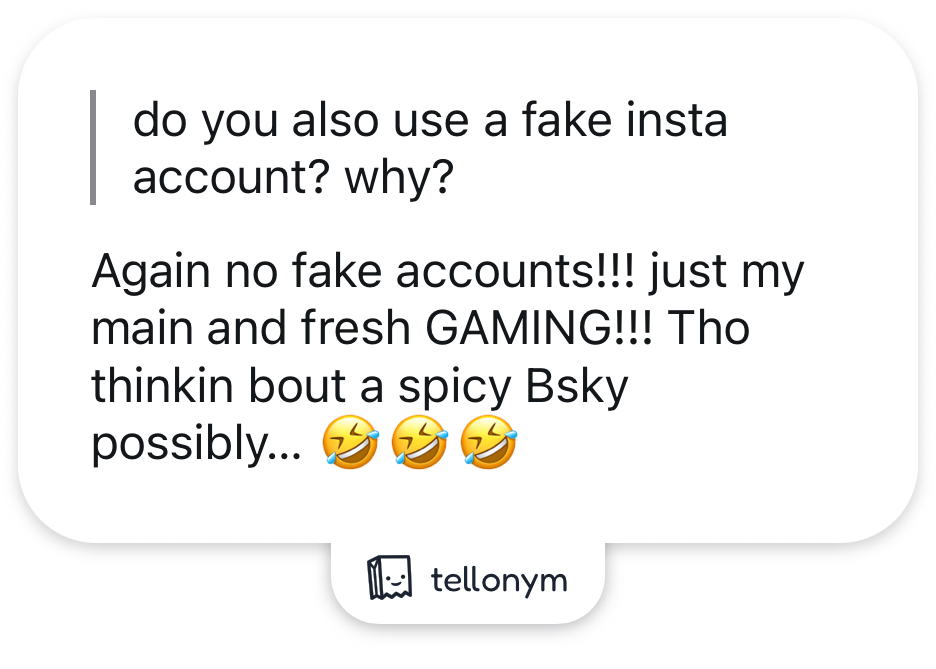Click the word "main" in the answer
Viewport: 936px width, 669px height.
pyautogui.click(x=148, y=330)
